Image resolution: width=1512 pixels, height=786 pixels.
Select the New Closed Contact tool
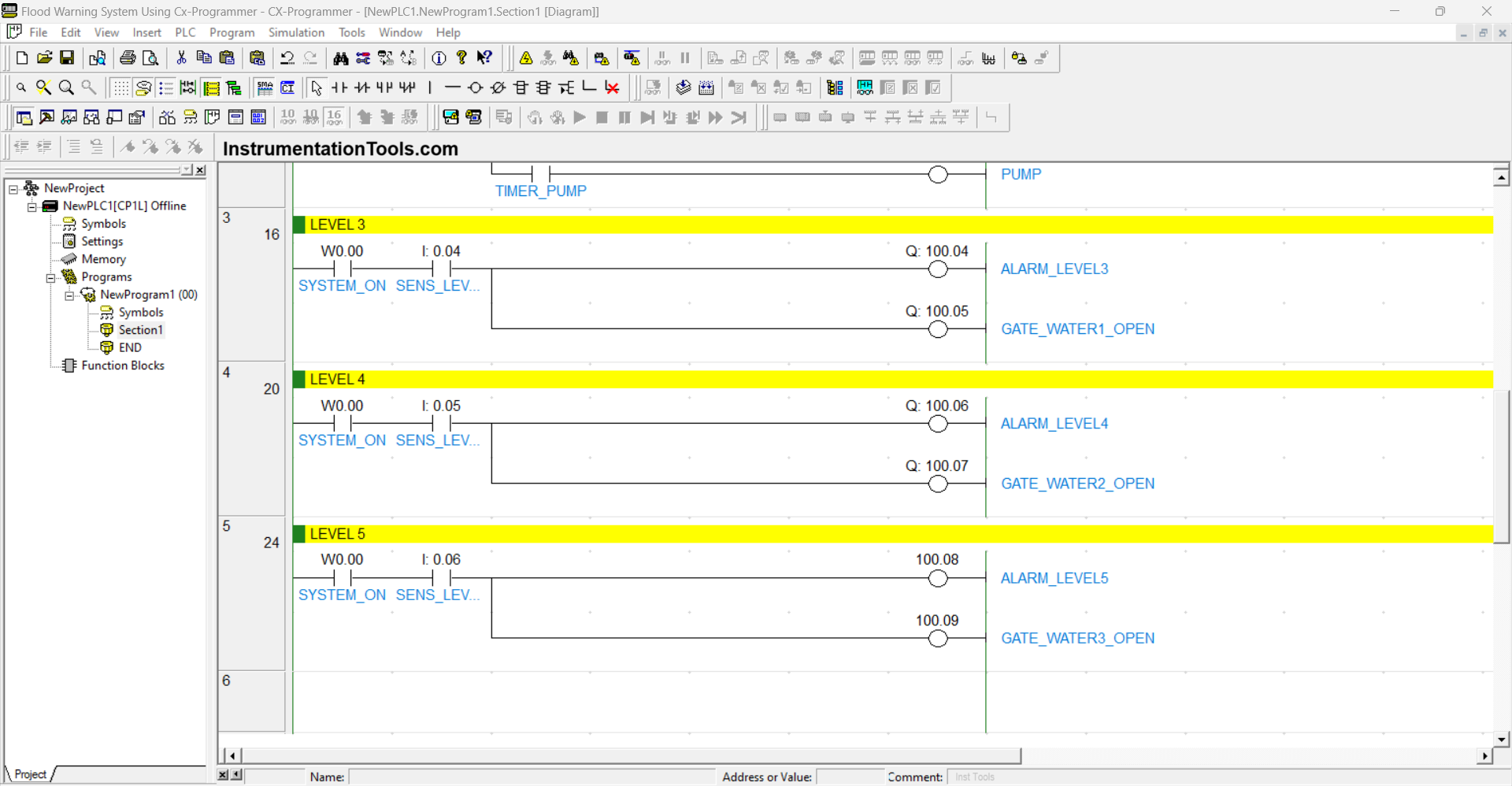[362, 87]
